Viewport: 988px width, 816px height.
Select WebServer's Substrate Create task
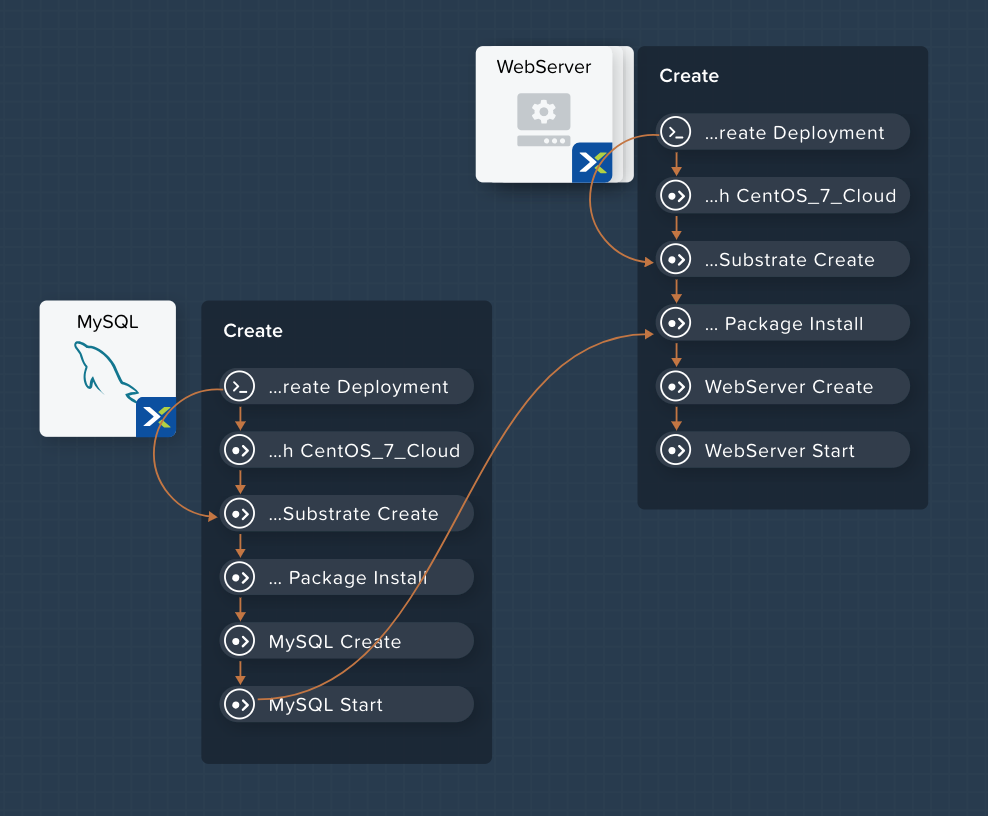(x=783, y=259)
